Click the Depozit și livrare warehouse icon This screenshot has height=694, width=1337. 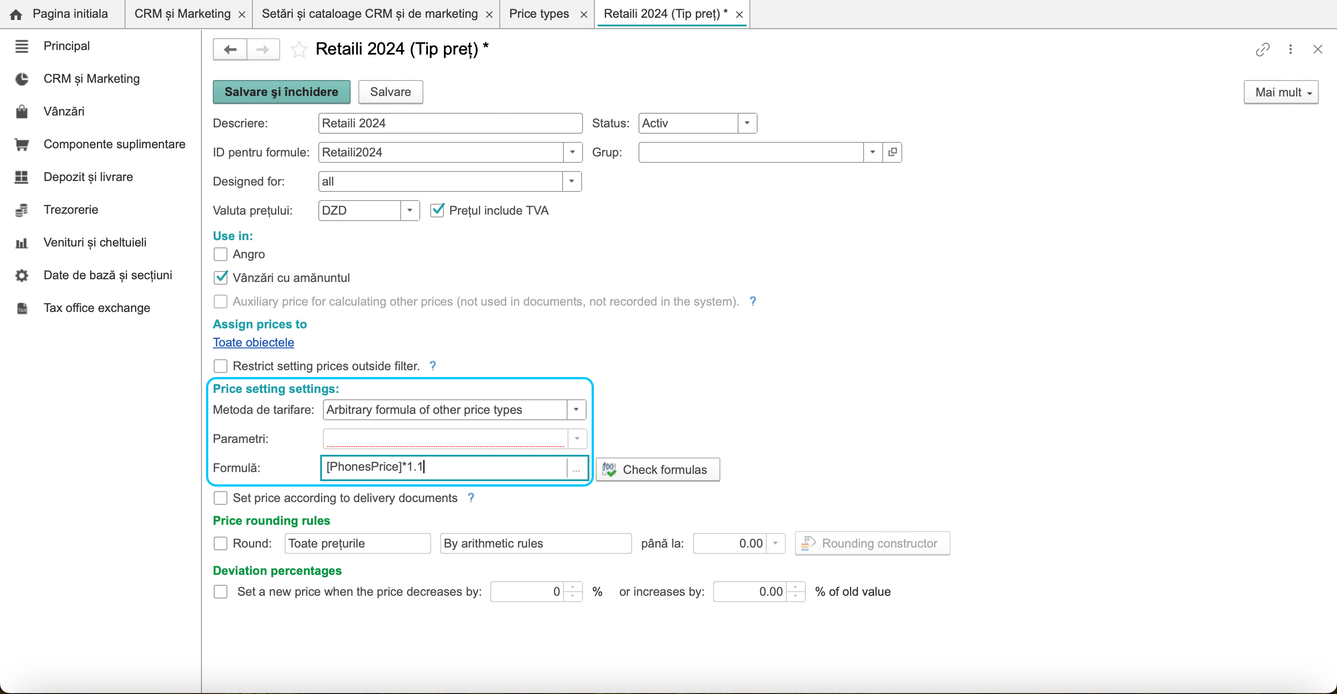(21, 177)
